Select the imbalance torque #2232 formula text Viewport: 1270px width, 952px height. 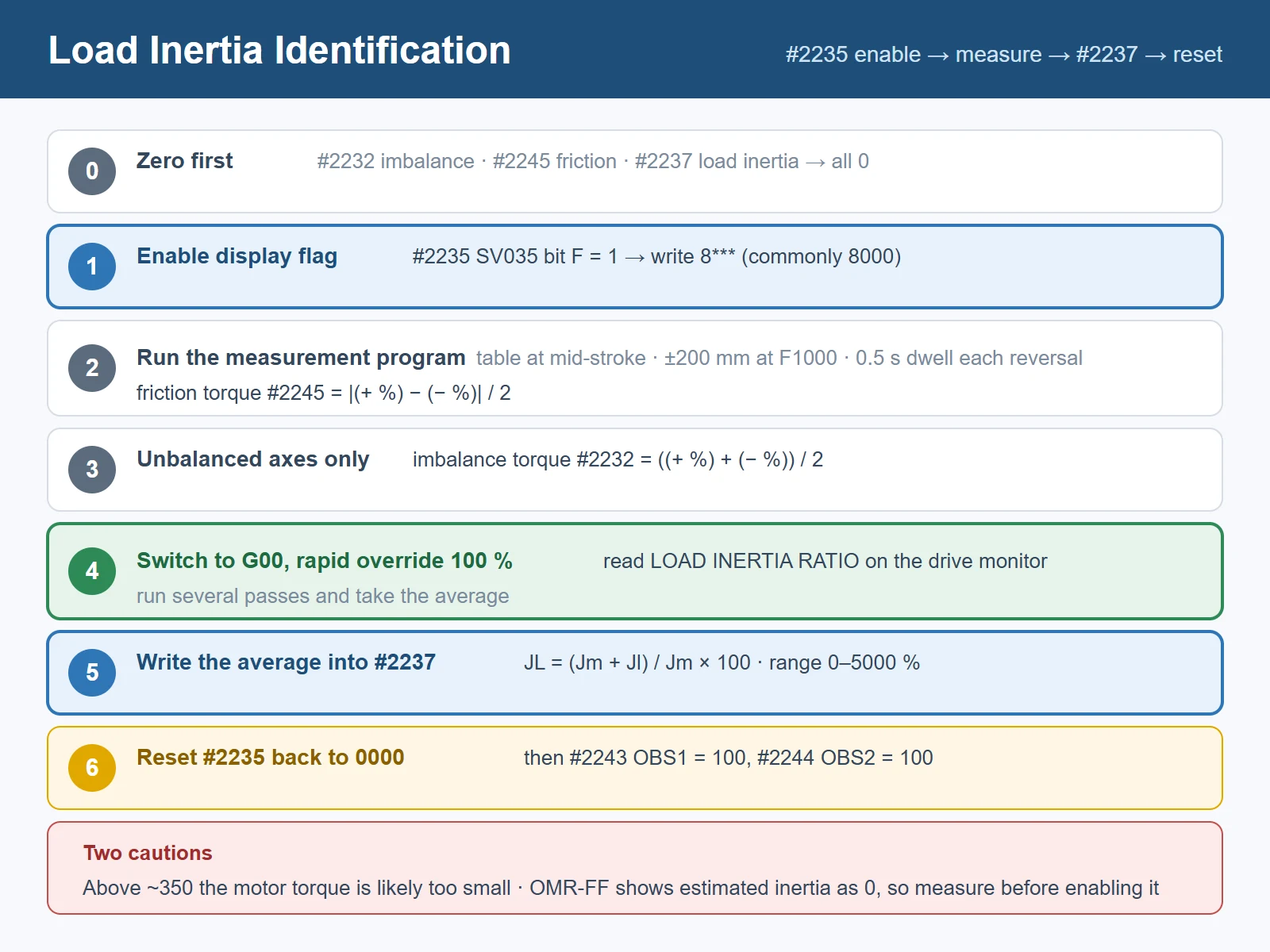pos(618,459)
